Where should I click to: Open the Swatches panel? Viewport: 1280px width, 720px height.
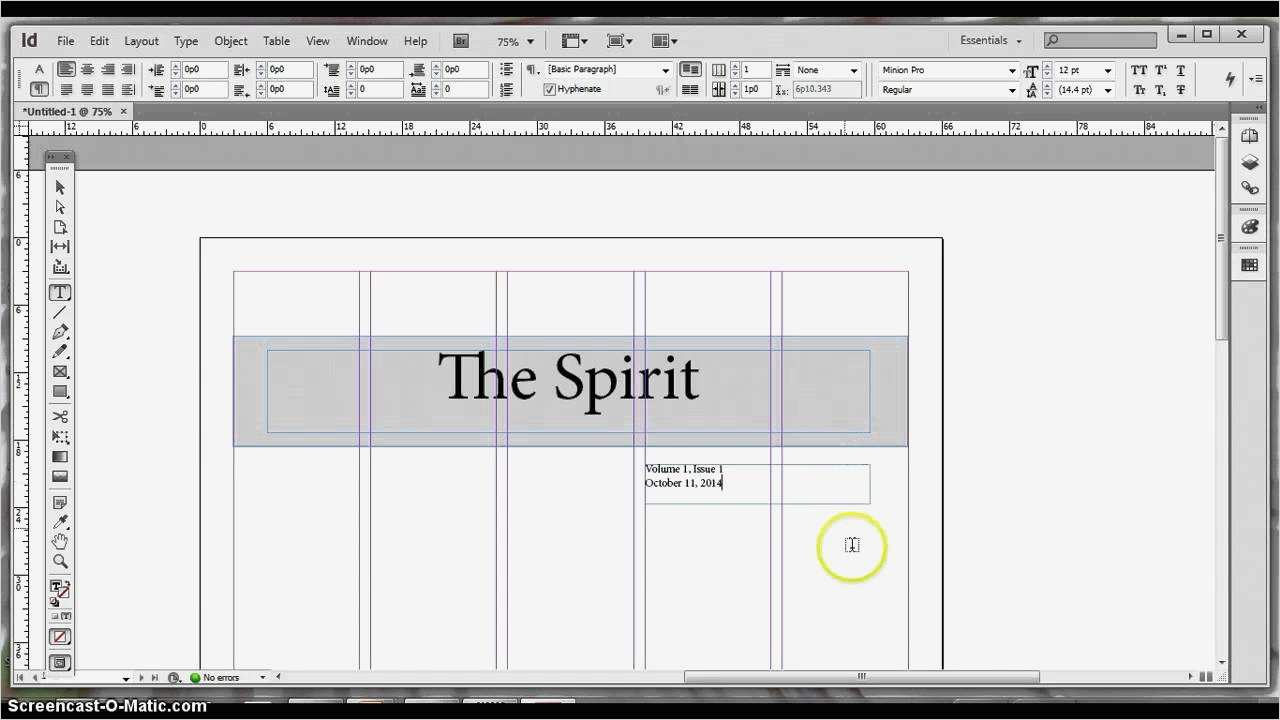pyautogui.click(x=1249, y=264)
